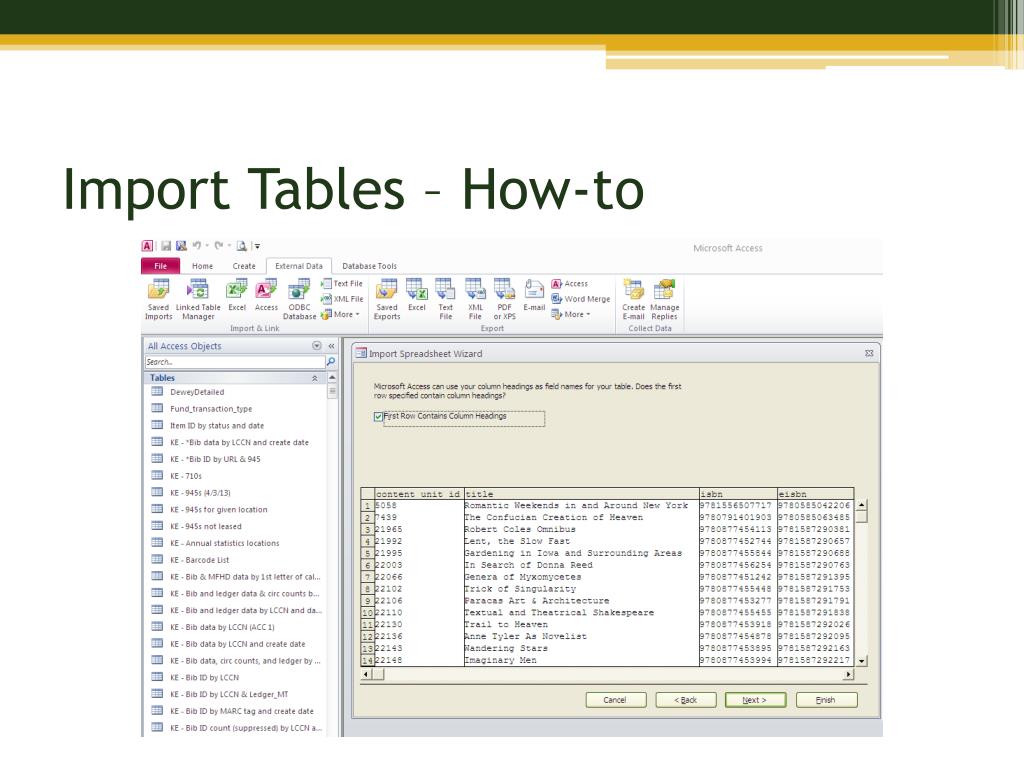Choose Word Merge export

[x=581, y=299]
